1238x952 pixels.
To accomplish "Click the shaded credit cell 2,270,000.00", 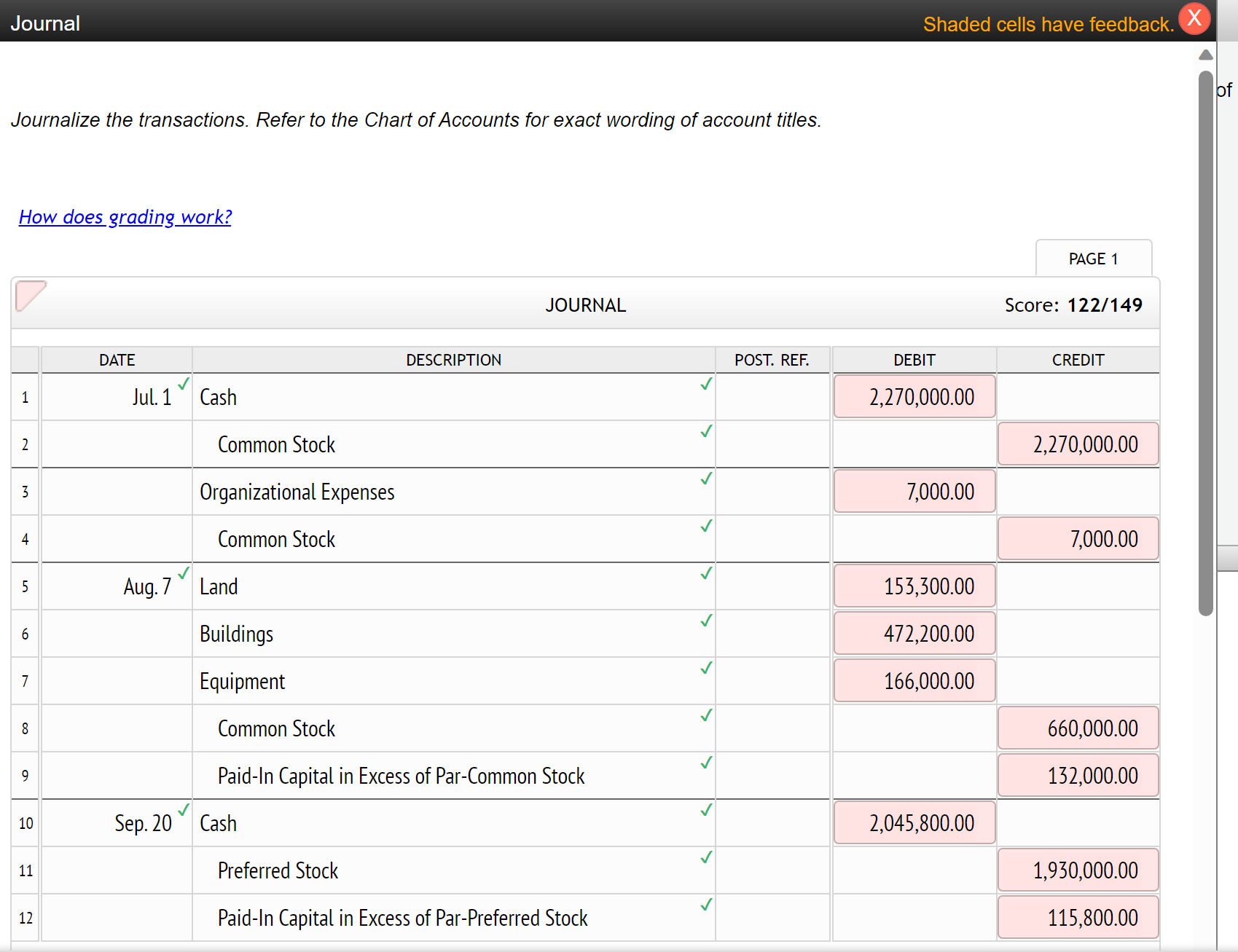I will (x=1078, y=444).
